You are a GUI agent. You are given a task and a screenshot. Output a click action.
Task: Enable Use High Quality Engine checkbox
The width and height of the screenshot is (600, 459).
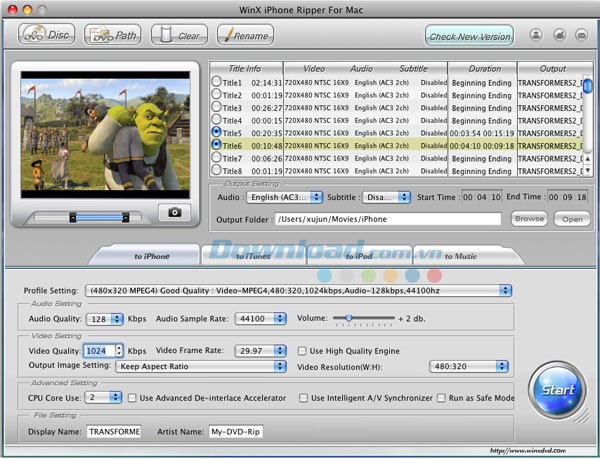pos(303,351)
